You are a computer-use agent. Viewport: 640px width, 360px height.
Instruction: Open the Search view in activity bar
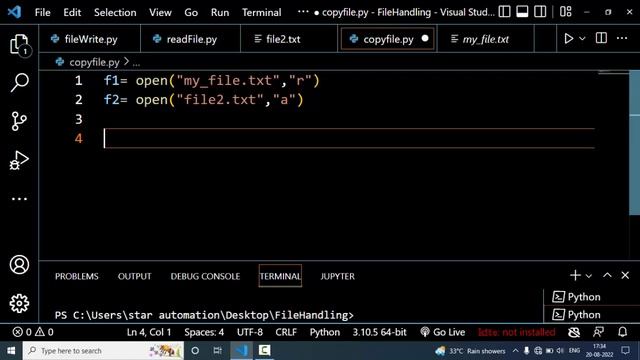19,82
